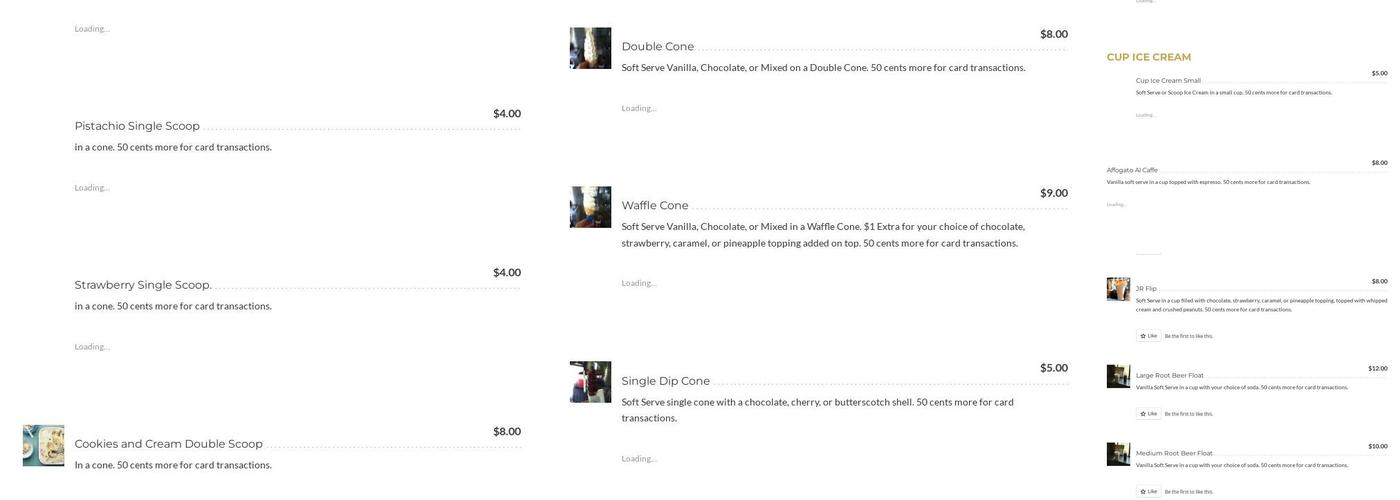Open the Waffle Cone photo thumbnail
Screen dimensions: 1400x500
tap(590, 207)
